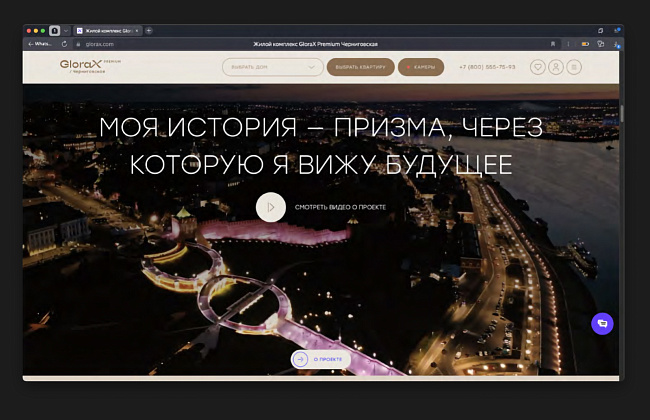Click the page's vertical scrollbar
The image size is (650, 420).
point(621,113)
